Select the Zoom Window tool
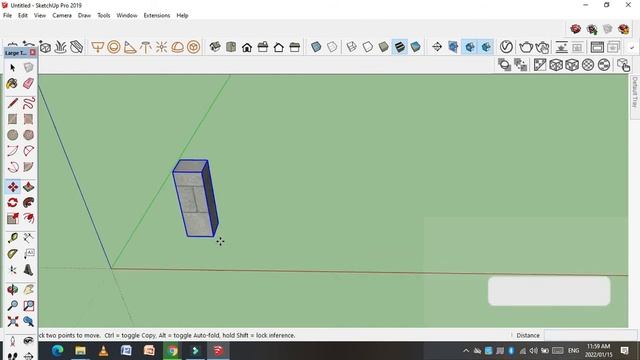This screenshot has height=360, width=640. [28, 306]
